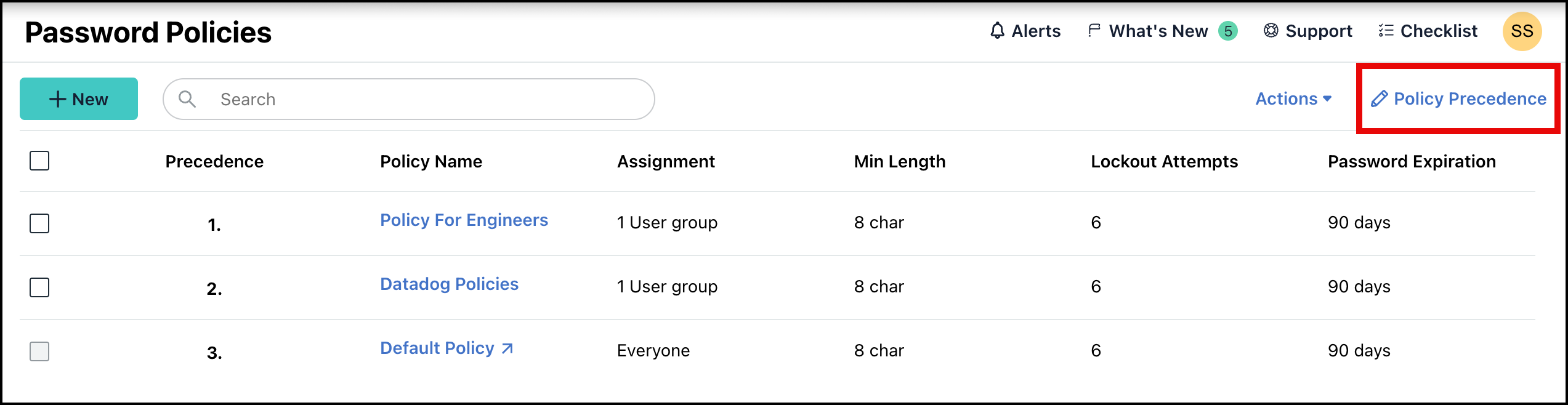This screenshot has height=405, width=1568.
Task: Click the external link arrow next to Default Policy
Action: click(506, 349)
